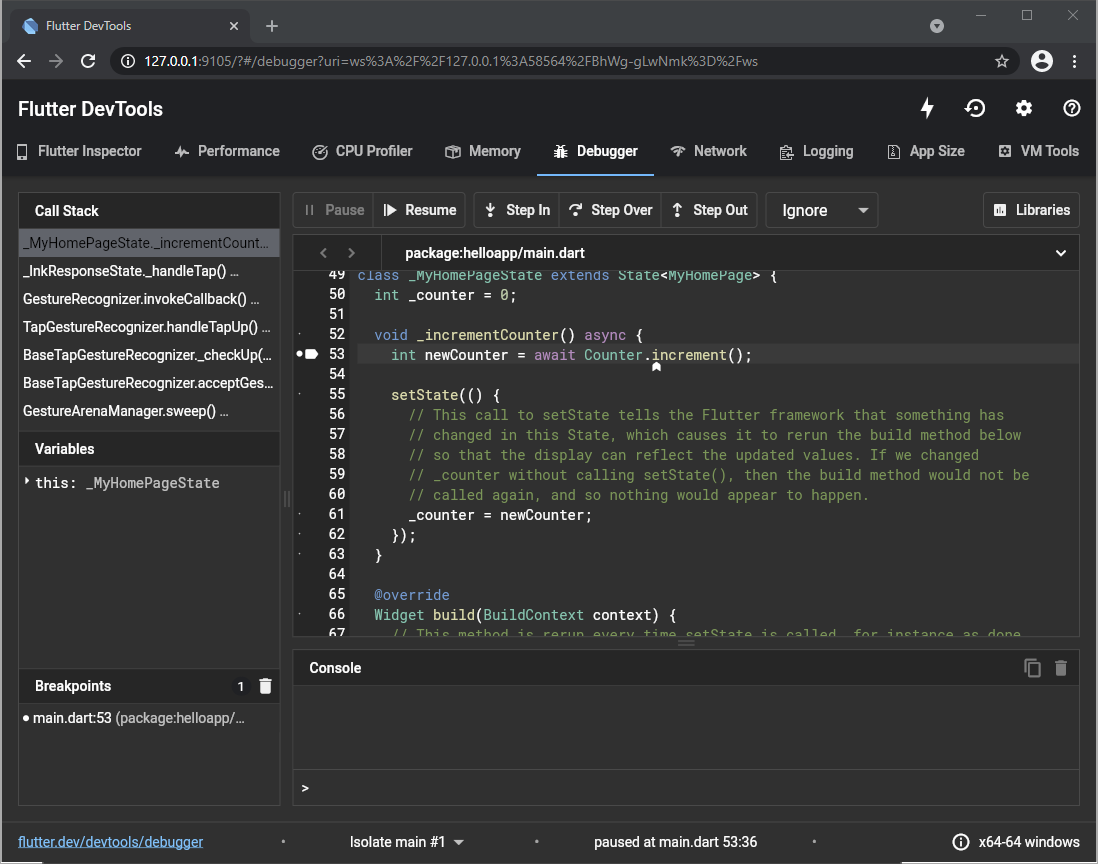Click Step Over
This screenshot has width=1098, height=864.
tap(611, 210)
